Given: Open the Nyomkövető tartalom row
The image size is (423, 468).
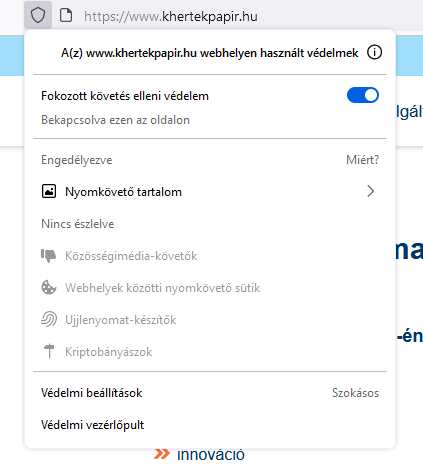Looking at the screenshot, I should tap(210, 192).
